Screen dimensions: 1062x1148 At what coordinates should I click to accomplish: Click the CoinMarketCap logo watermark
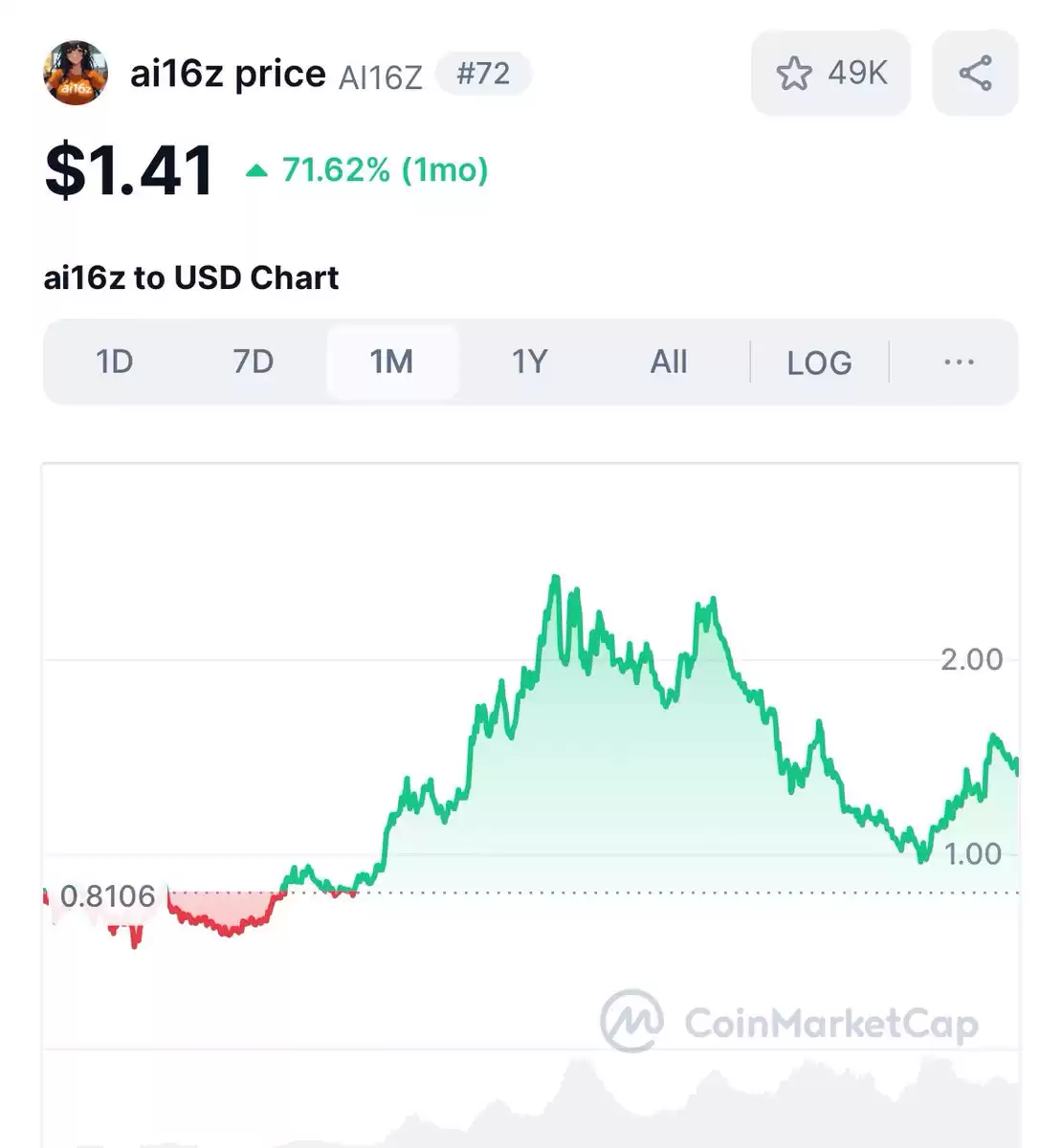coord(790,1022)
